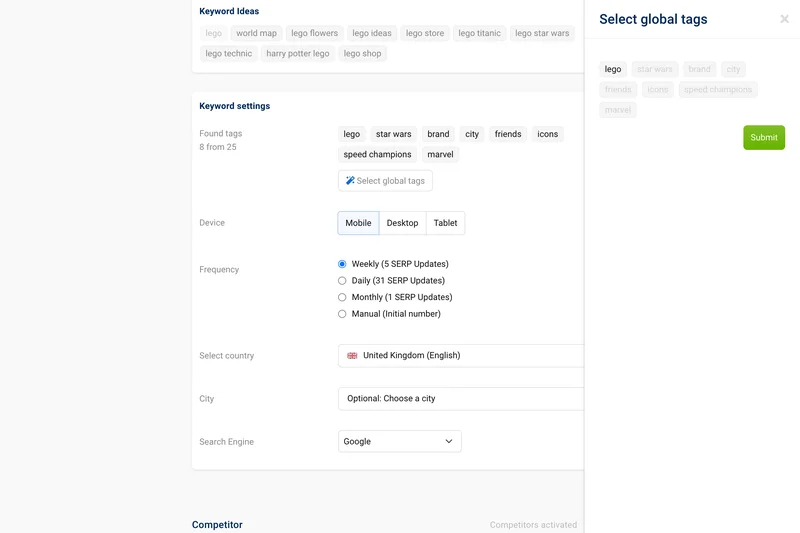Image resolution: width=800 pixels, height=533 pixels.
Task: Add the lego titanic keyword idea
Action: click(x=479, y=33)
